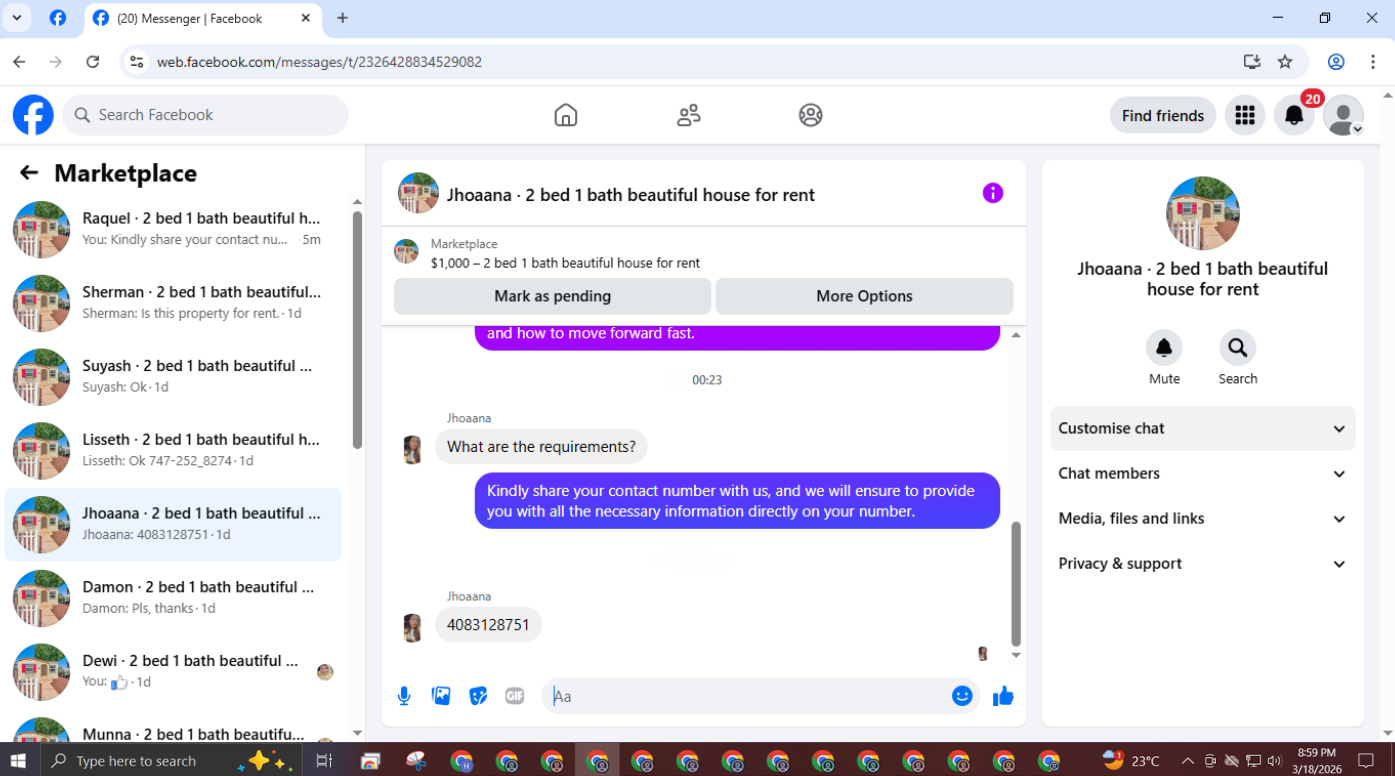Expand Media, files and links section
The width and height of the screenshot is (1395, 776).
click(1202, 518)
